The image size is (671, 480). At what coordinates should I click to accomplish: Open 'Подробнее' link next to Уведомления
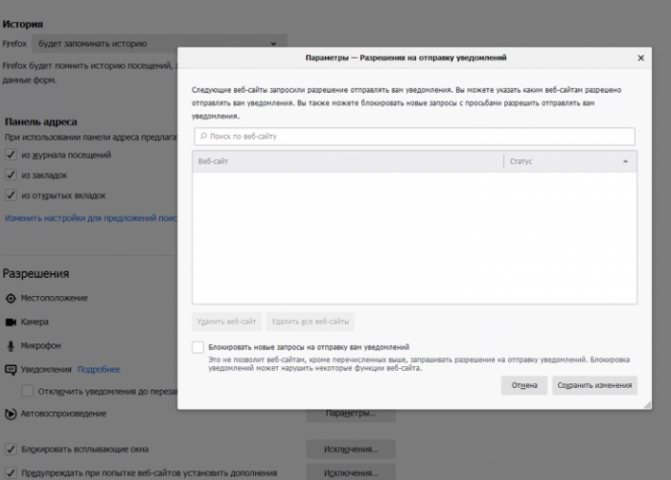98,369
